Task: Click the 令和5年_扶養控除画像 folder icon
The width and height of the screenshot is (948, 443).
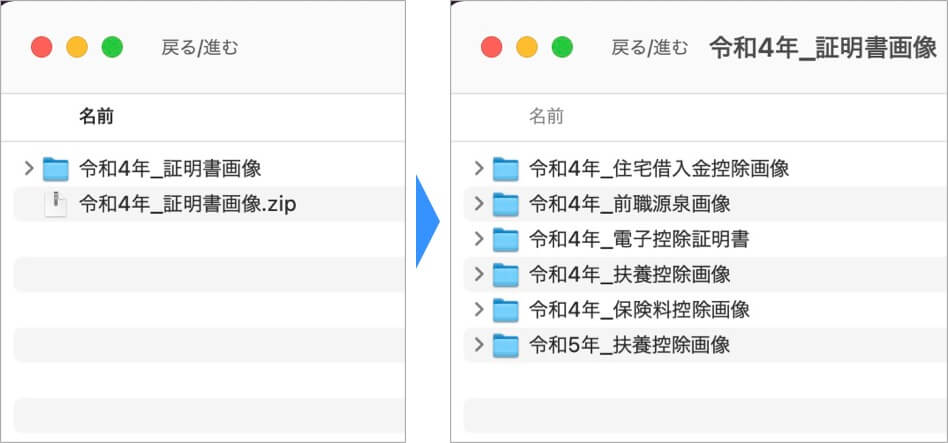Action: [x=506, y=345]
